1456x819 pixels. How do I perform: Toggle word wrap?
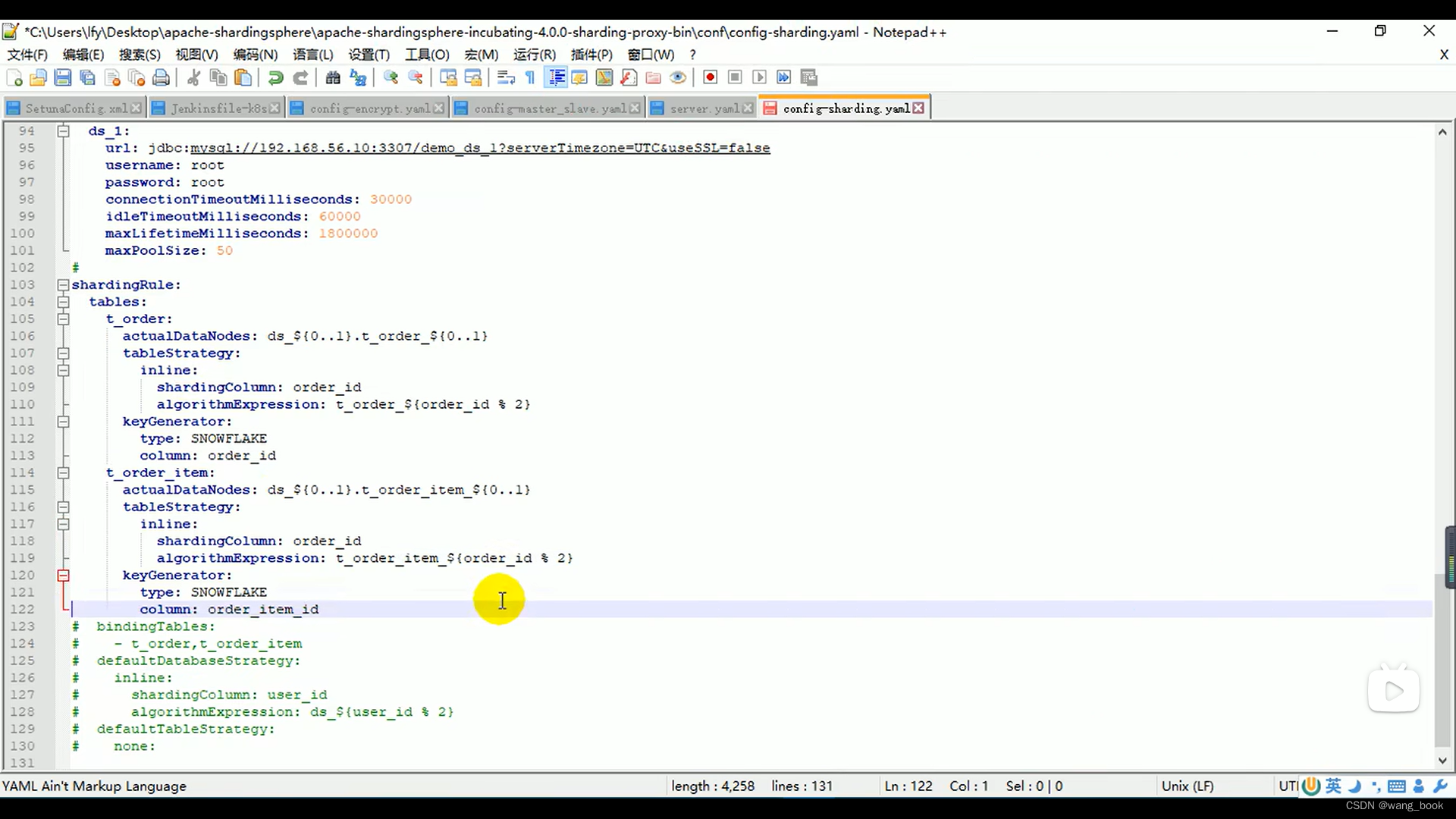coord(506,77)
